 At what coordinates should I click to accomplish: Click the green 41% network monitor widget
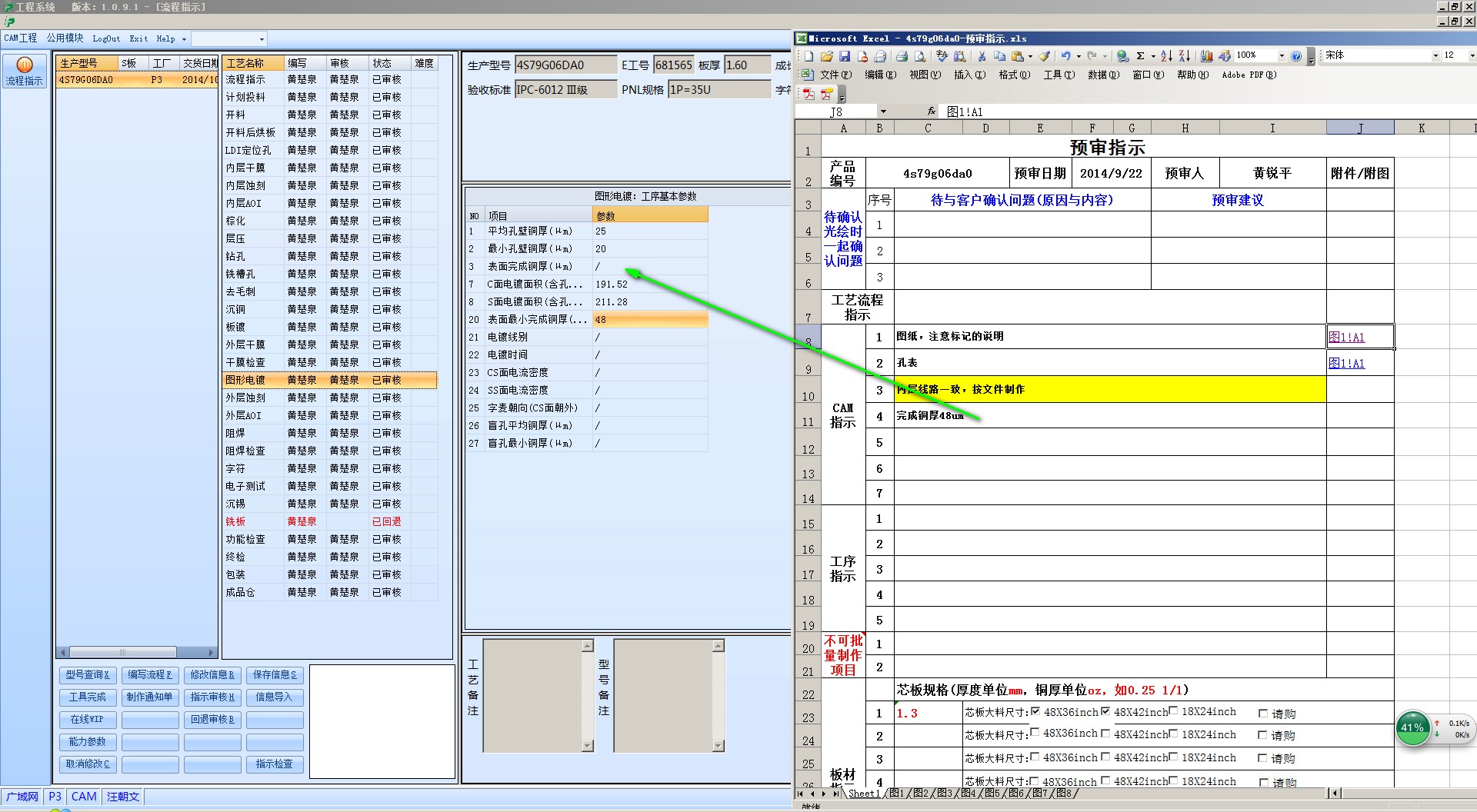tap(1412, 727)
